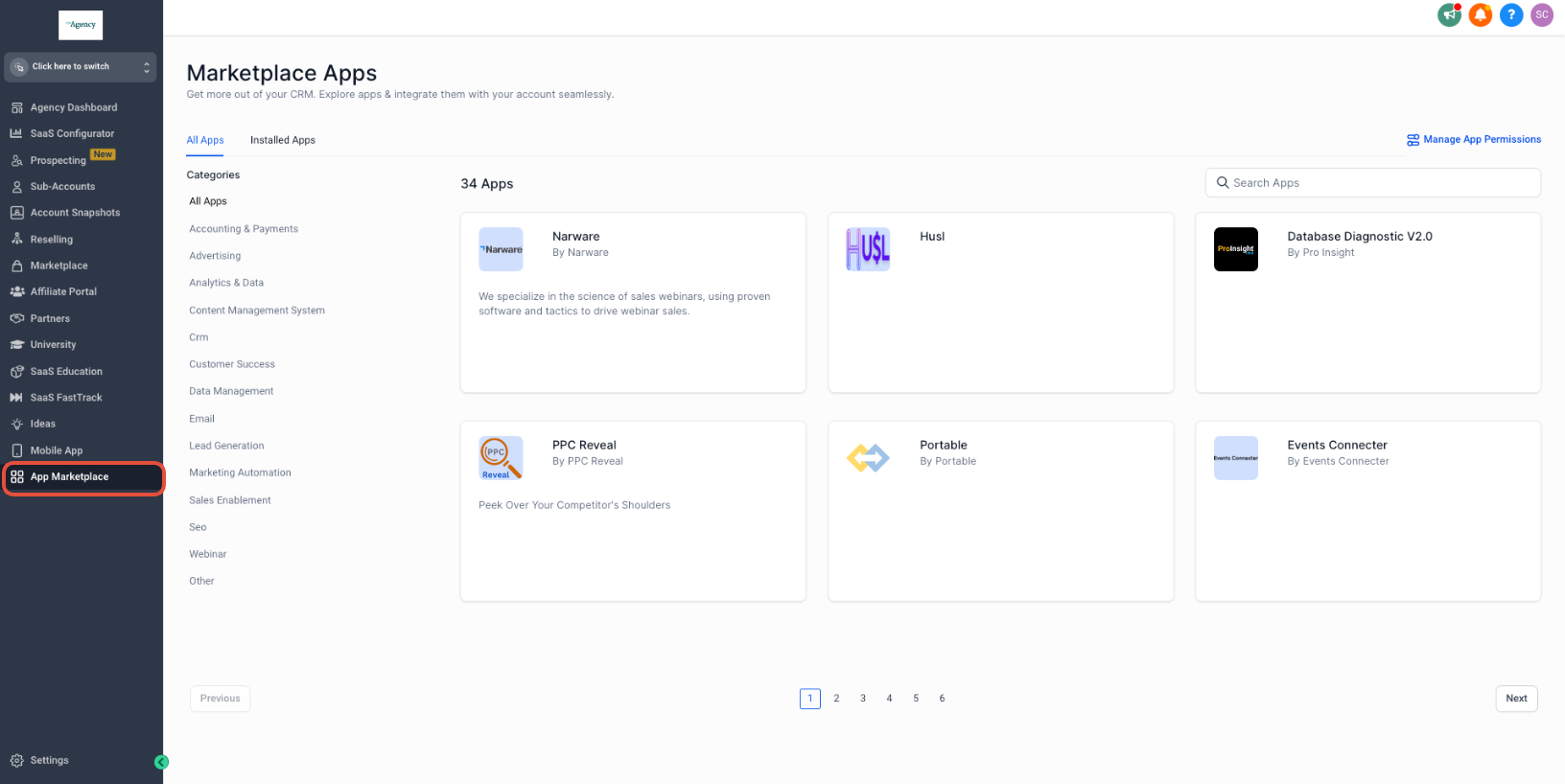
Task: Open the Husl app logo
Action: (x=868, y=249)
